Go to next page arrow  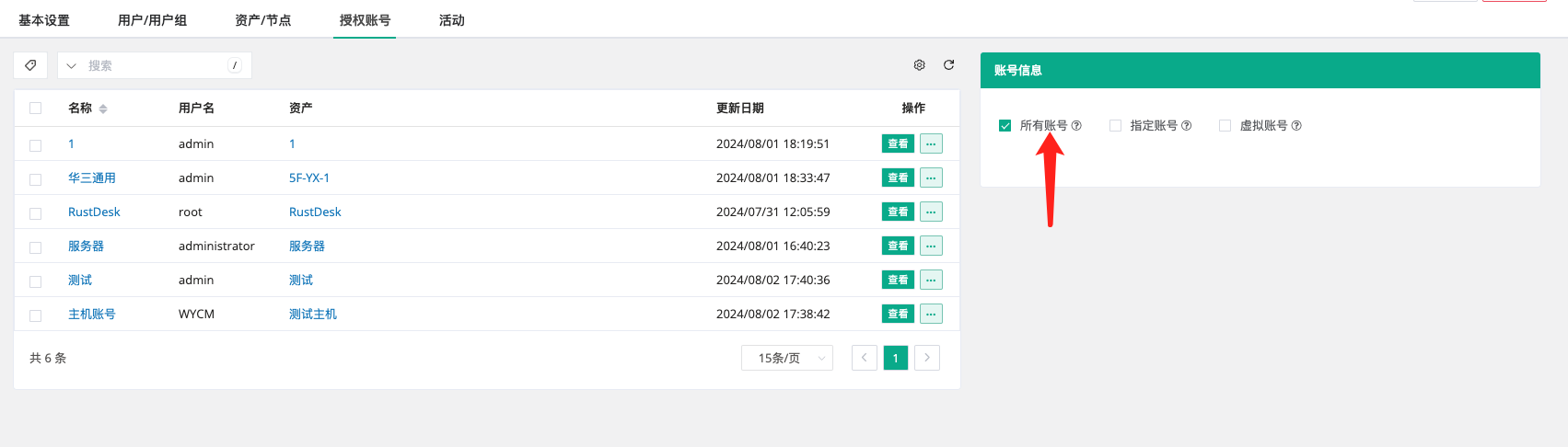click(927, 358)
